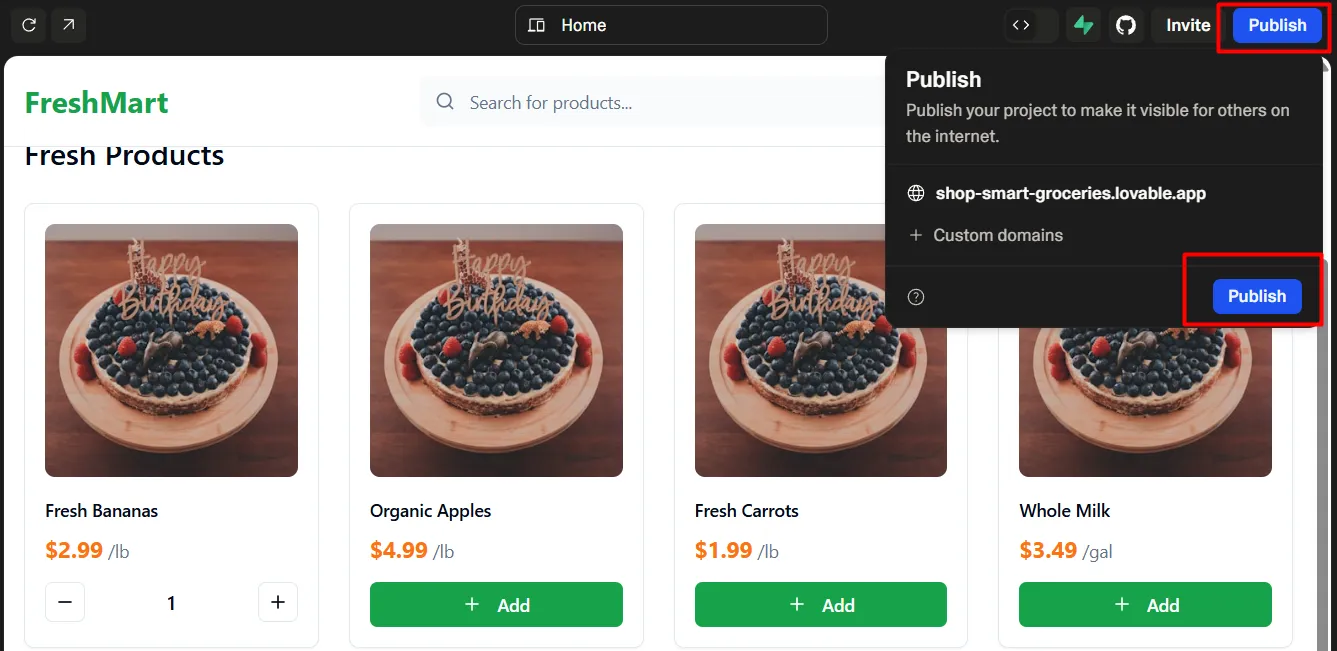Open the Supabase lightning icon
Screen dimensions: 1337x651
coord(1083,25)
